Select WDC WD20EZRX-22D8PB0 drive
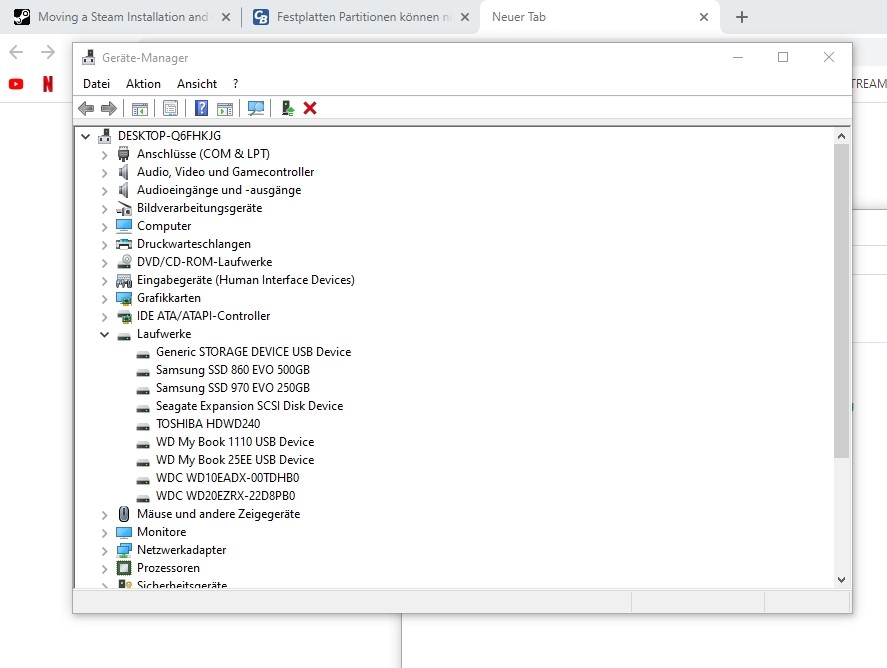This screenshot has width=887, height=668. (x=225, y=496)
